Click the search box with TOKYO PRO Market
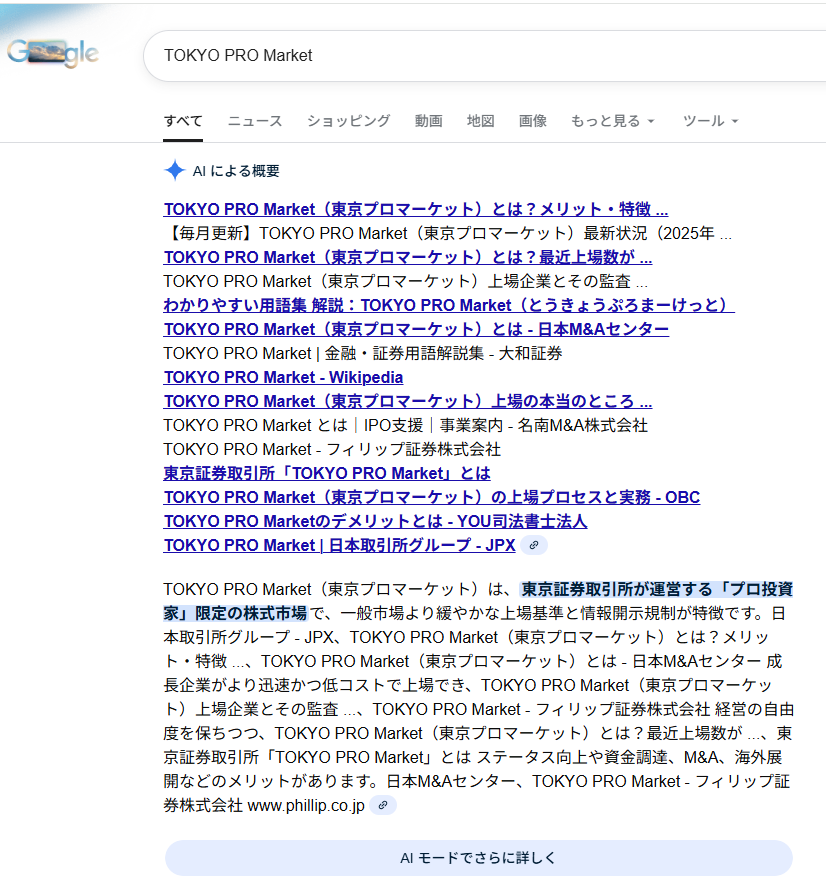 (480, 55)
